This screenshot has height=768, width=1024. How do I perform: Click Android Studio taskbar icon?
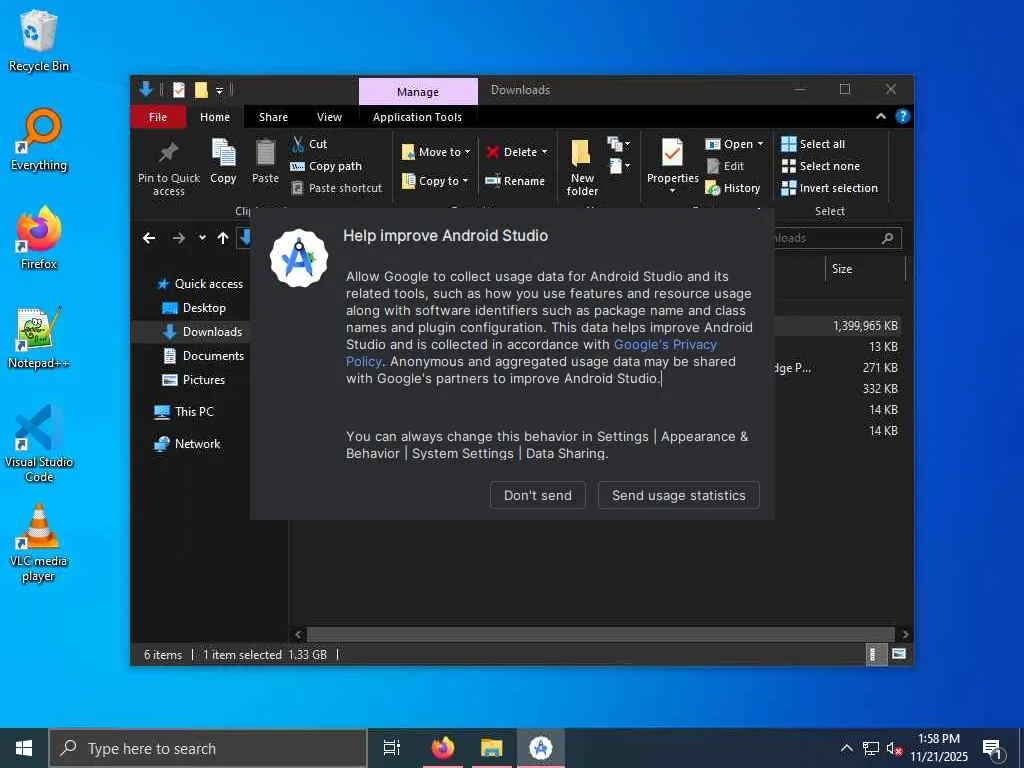541,748
